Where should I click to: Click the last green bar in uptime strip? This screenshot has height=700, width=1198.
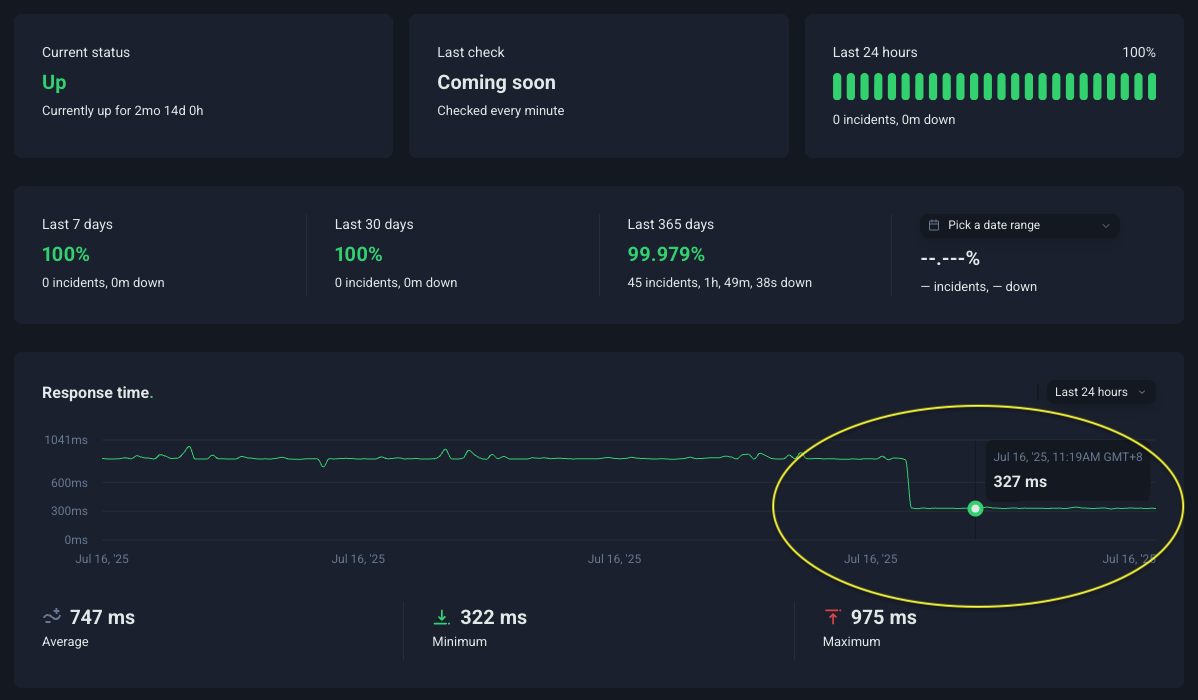point(1152,87)
